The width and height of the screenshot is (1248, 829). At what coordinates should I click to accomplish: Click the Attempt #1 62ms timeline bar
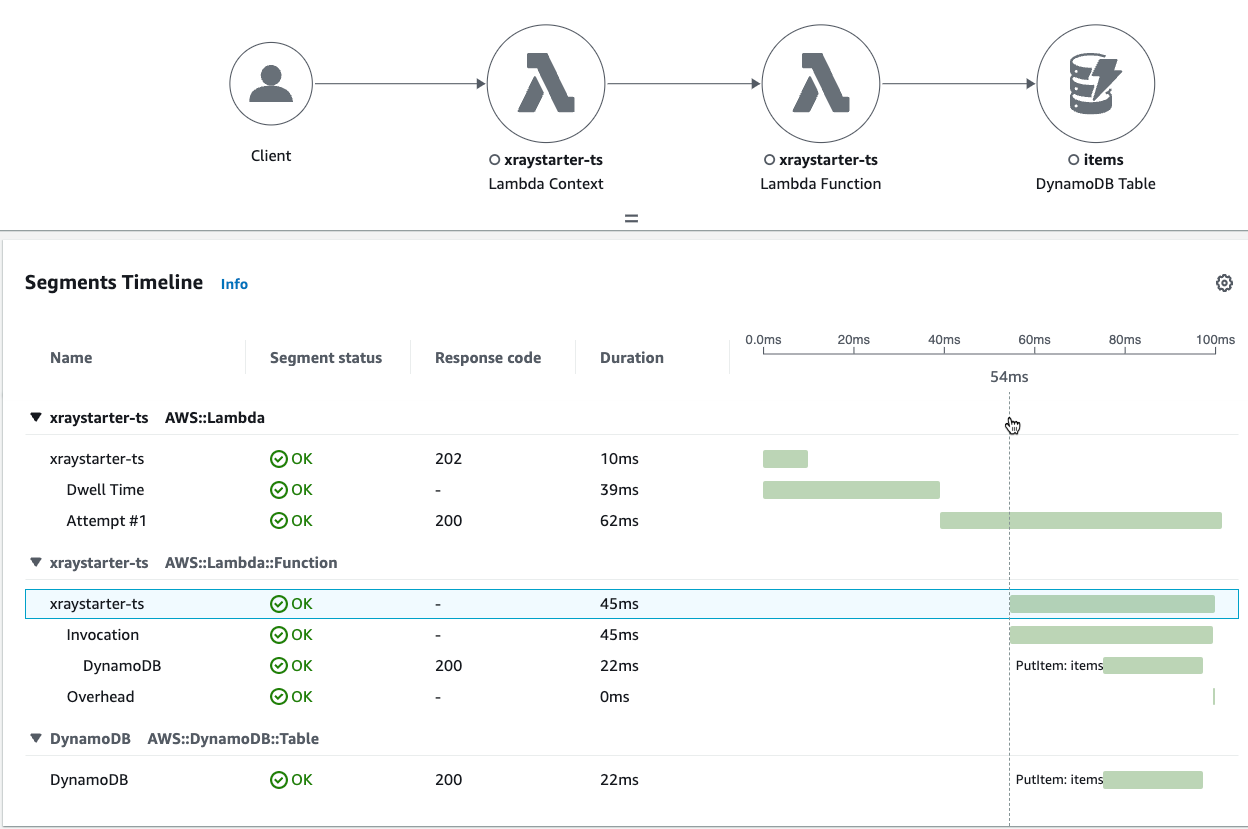(1081, 521)
